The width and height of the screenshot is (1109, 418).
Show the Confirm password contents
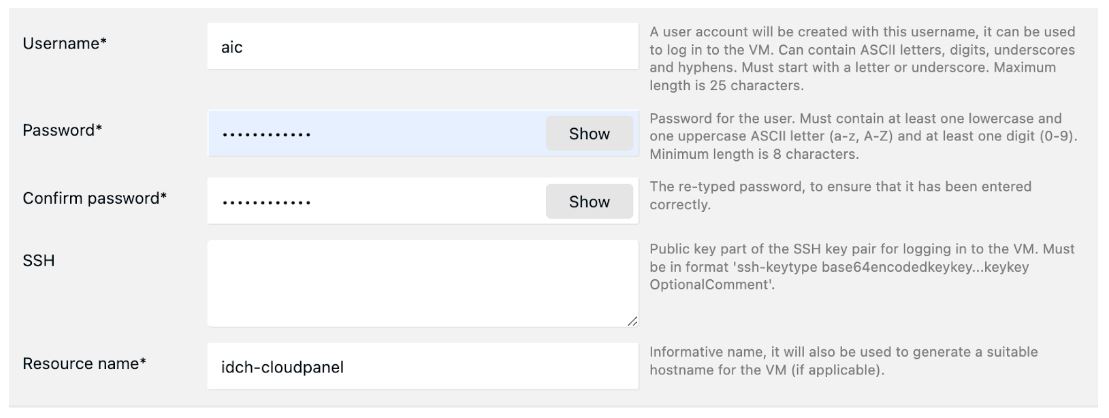click(x=589, y=202)
